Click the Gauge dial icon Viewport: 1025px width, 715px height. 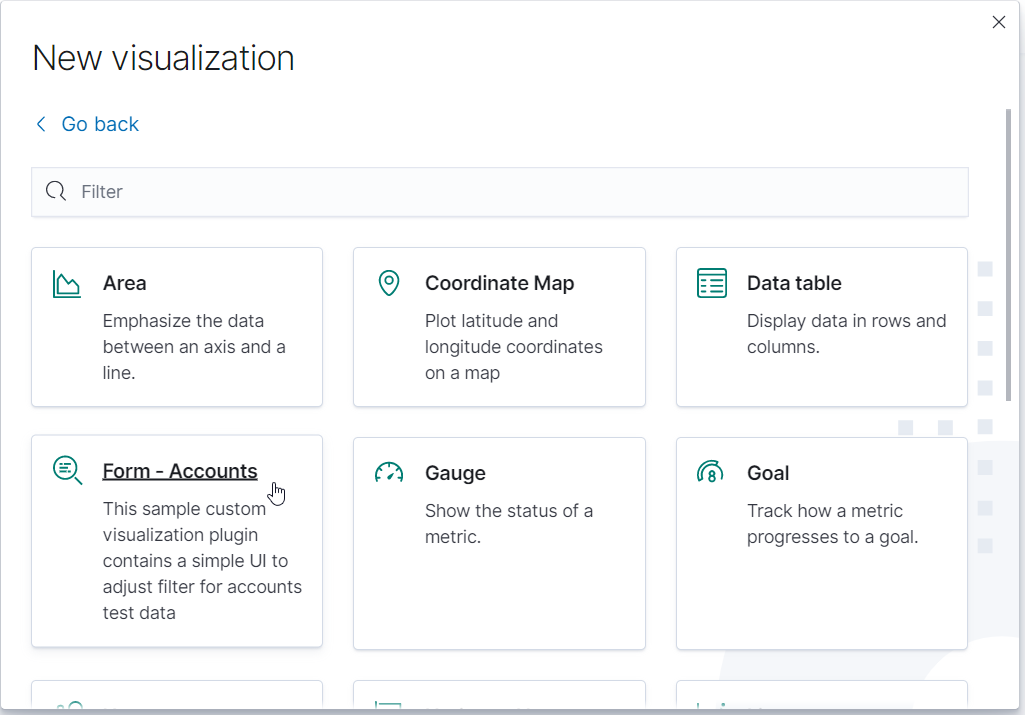[389, 472]
